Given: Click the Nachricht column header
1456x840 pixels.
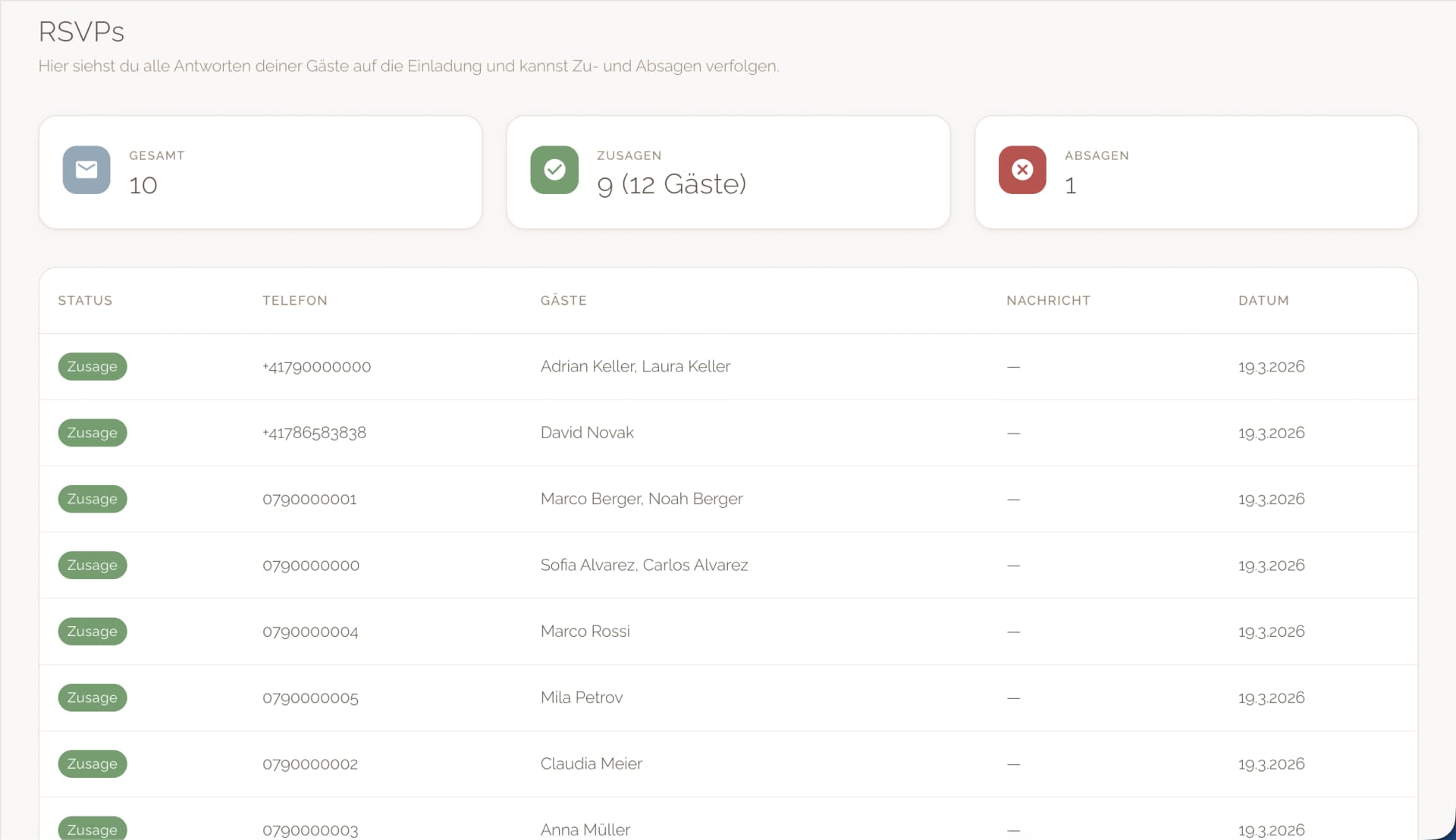Looking at the screenshot, I should coord(1048,300).
